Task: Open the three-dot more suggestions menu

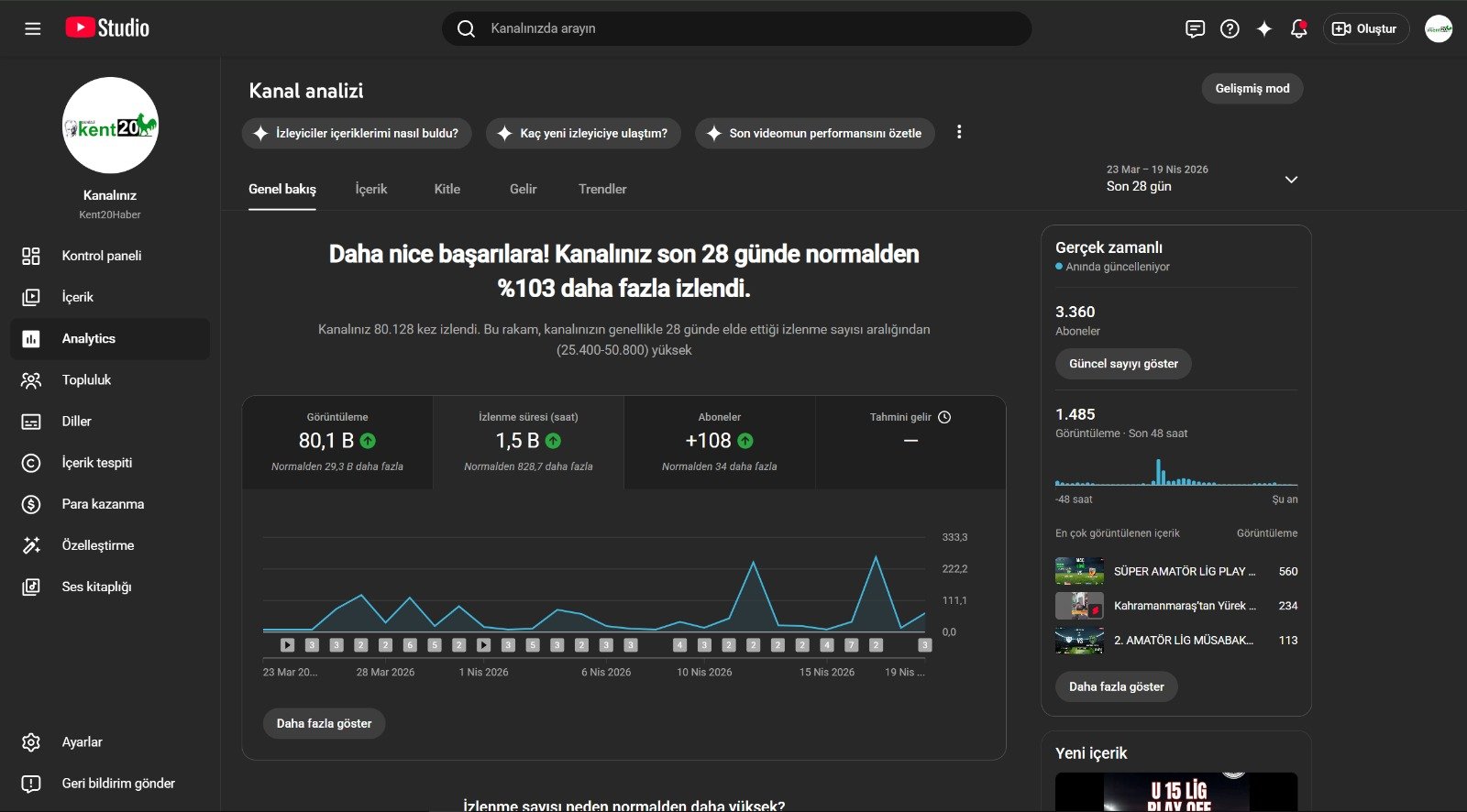Action: (x=959, y=132)
